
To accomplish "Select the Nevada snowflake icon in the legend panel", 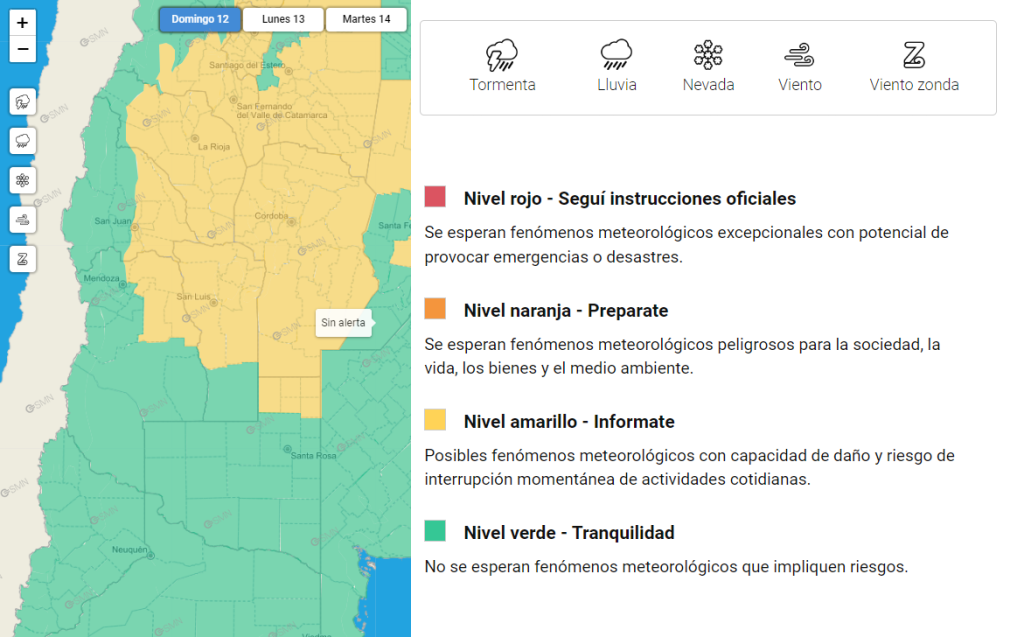I will (x=708, y=55).
